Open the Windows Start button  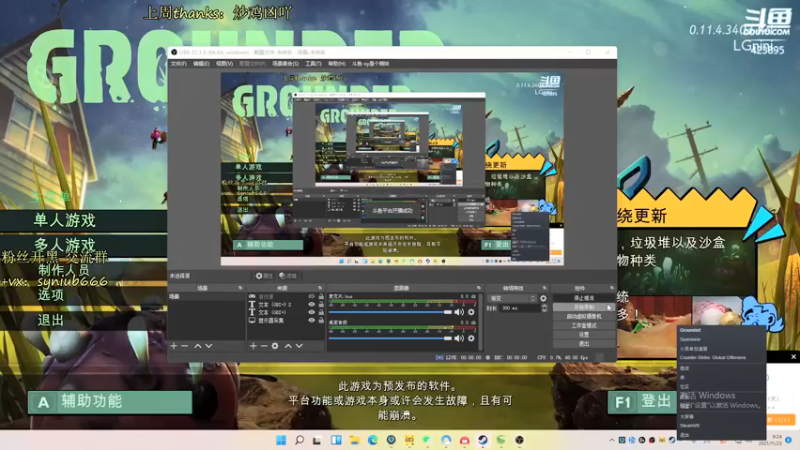[281, 440]
